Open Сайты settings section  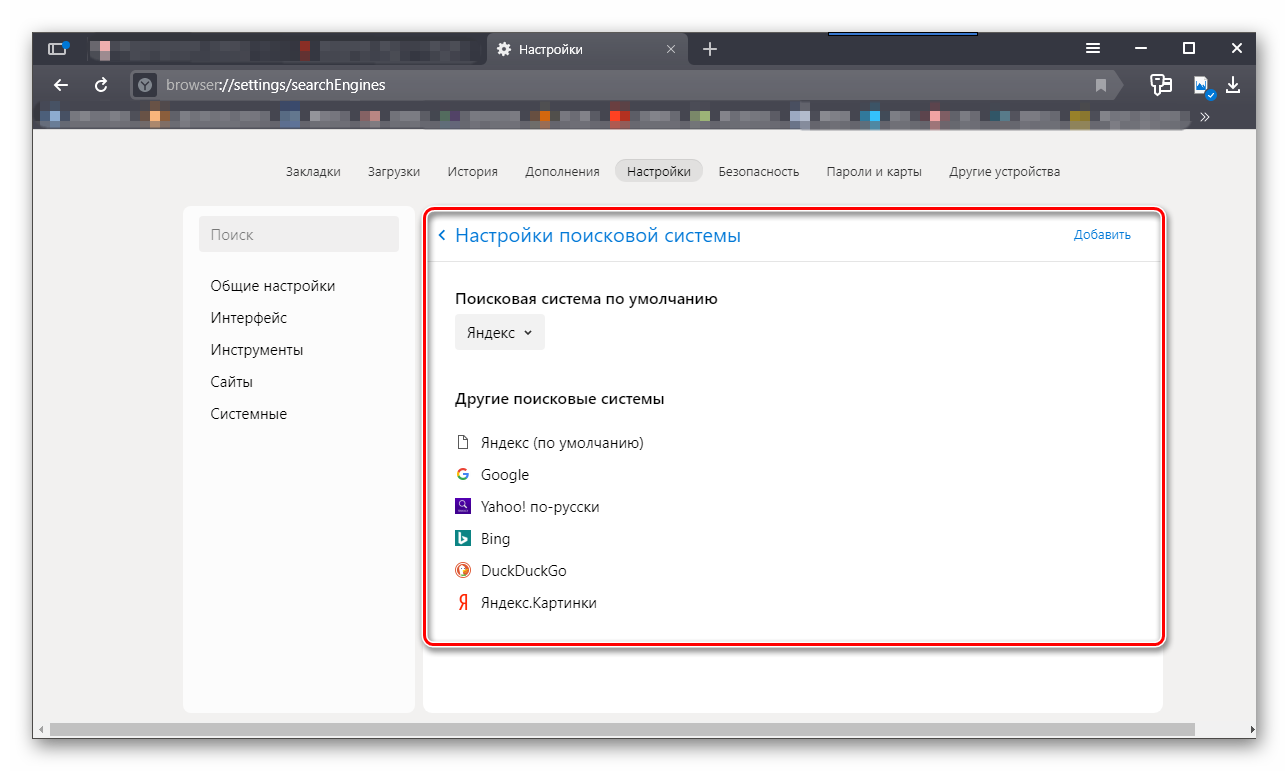pos(232,382)
